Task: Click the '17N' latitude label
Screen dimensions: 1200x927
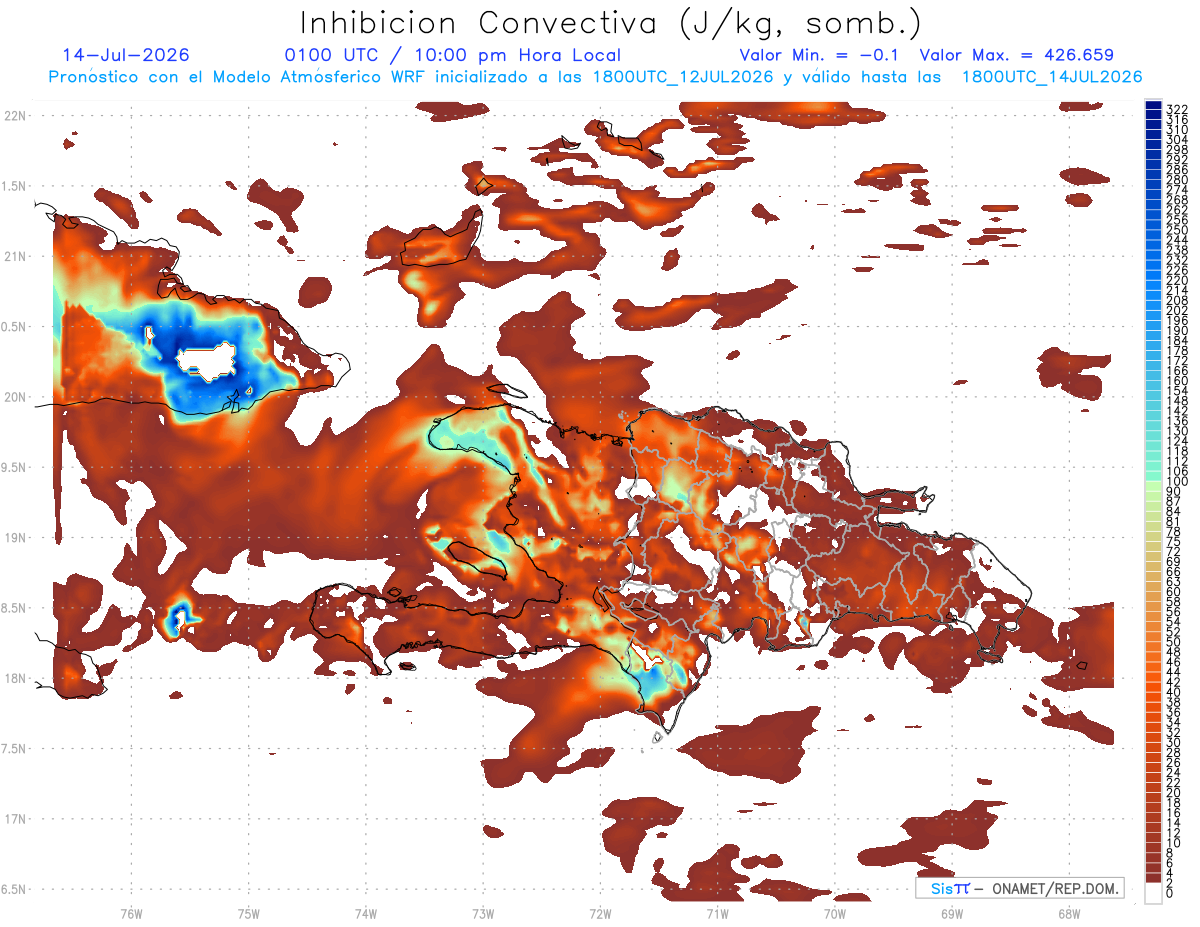Action: [14, 819]
